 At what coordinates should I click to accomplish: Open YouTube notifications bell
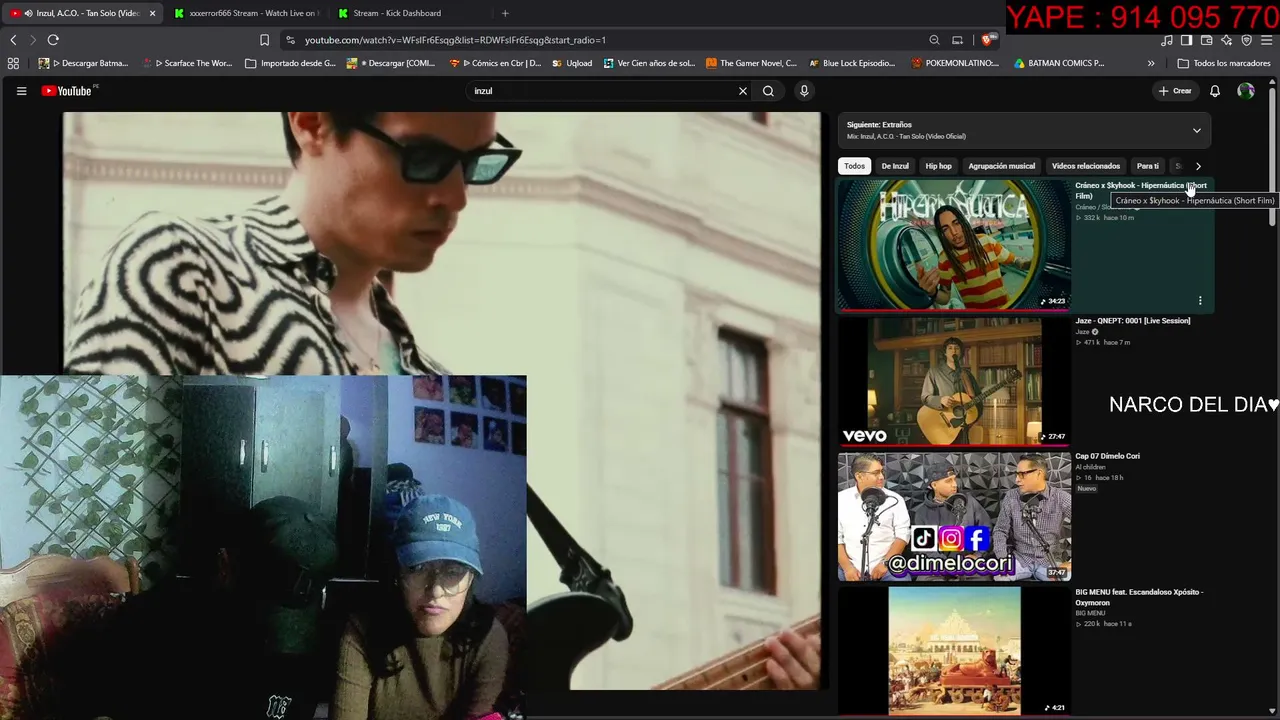click(x=1215, y=91)
